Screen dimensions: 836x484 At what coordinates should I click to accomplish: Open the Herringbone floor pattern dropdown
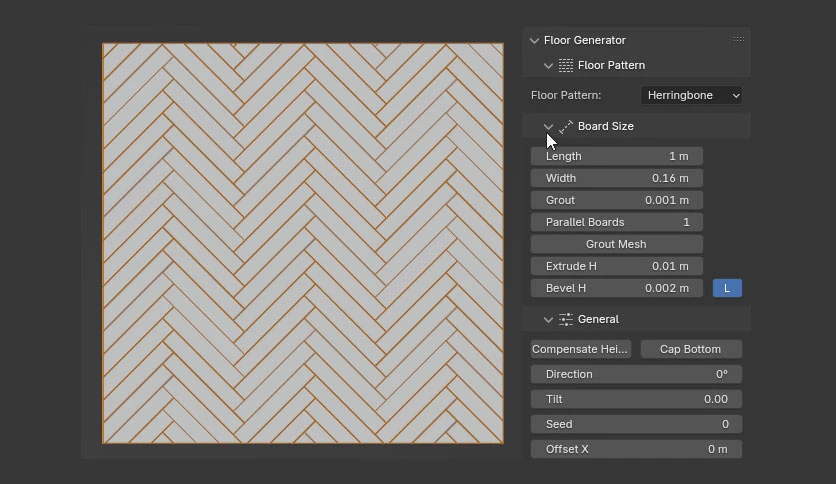pos(691,95)
